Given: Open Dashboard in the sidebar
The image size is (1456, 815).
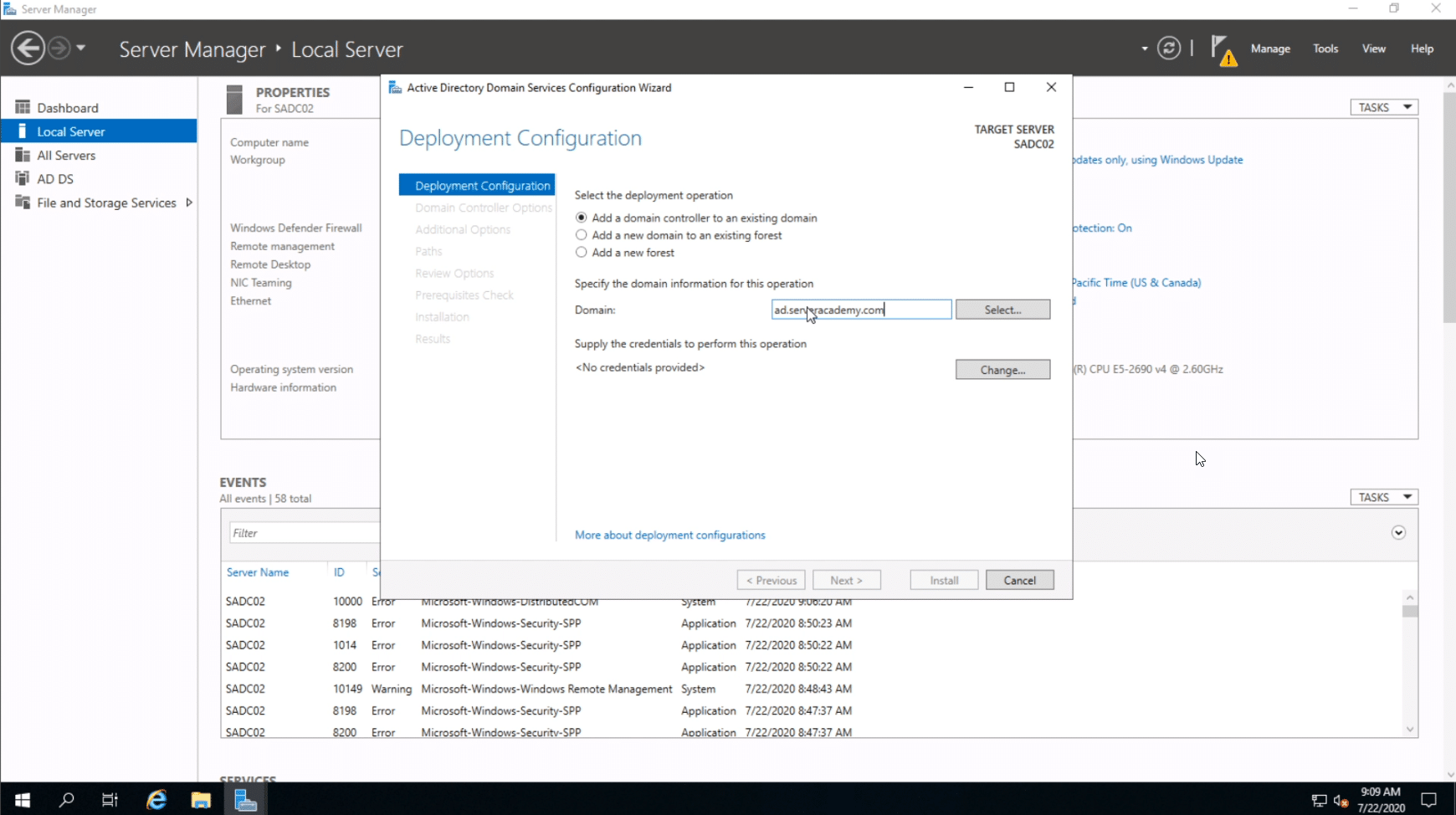Looking at the screenshot, I should [x=67, y=108].
